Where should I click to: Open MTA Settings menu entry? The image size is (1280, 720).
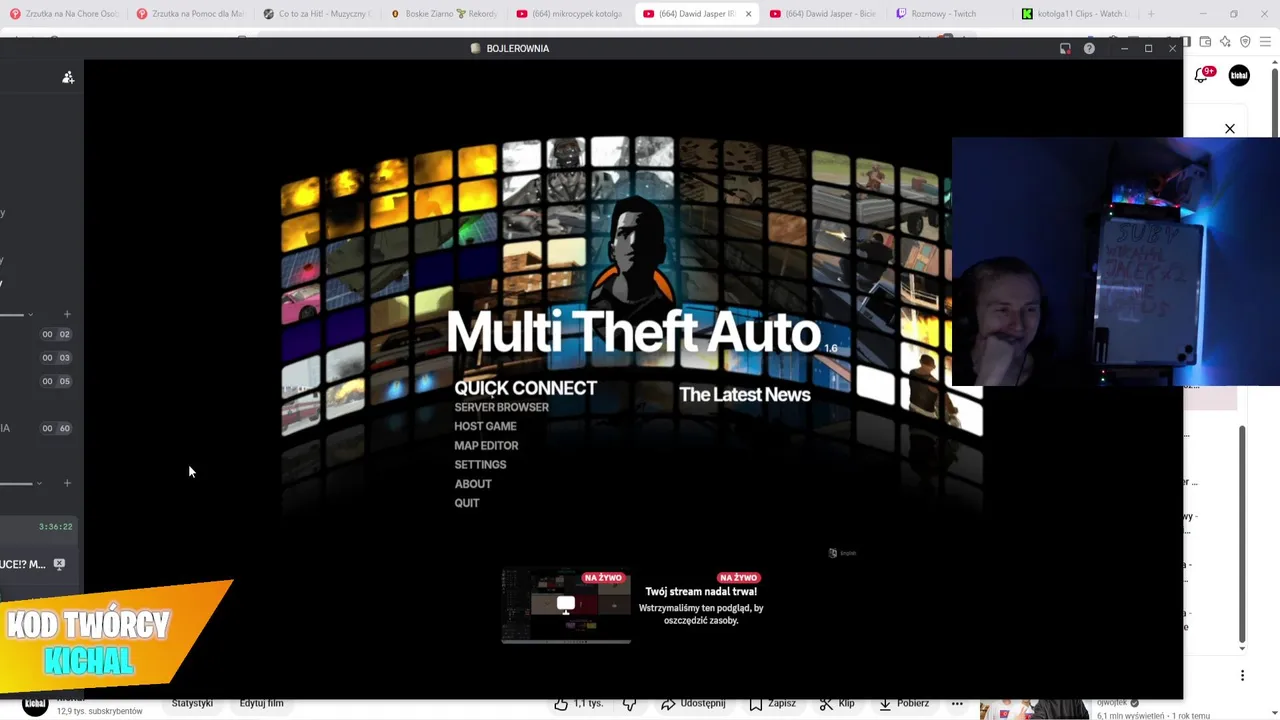pos(480,464)
